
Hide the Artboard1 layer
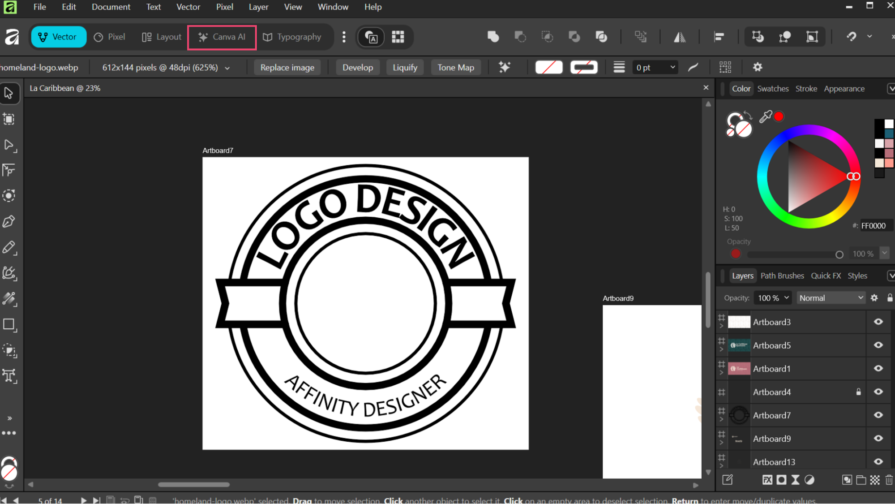click(878, 369)
